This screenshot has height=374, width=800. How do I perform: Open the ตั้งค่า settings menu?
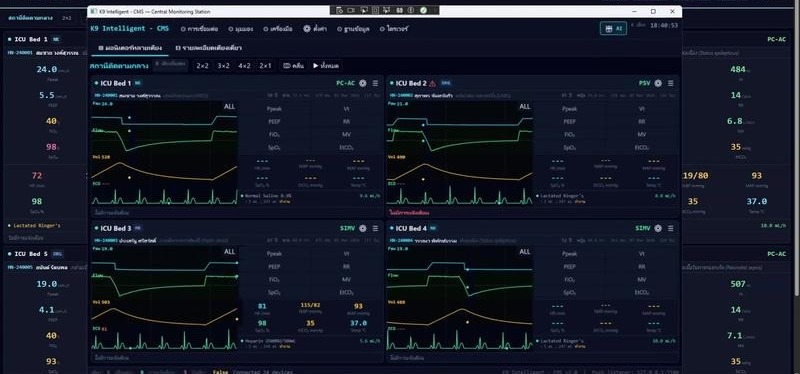click(315, 29)
